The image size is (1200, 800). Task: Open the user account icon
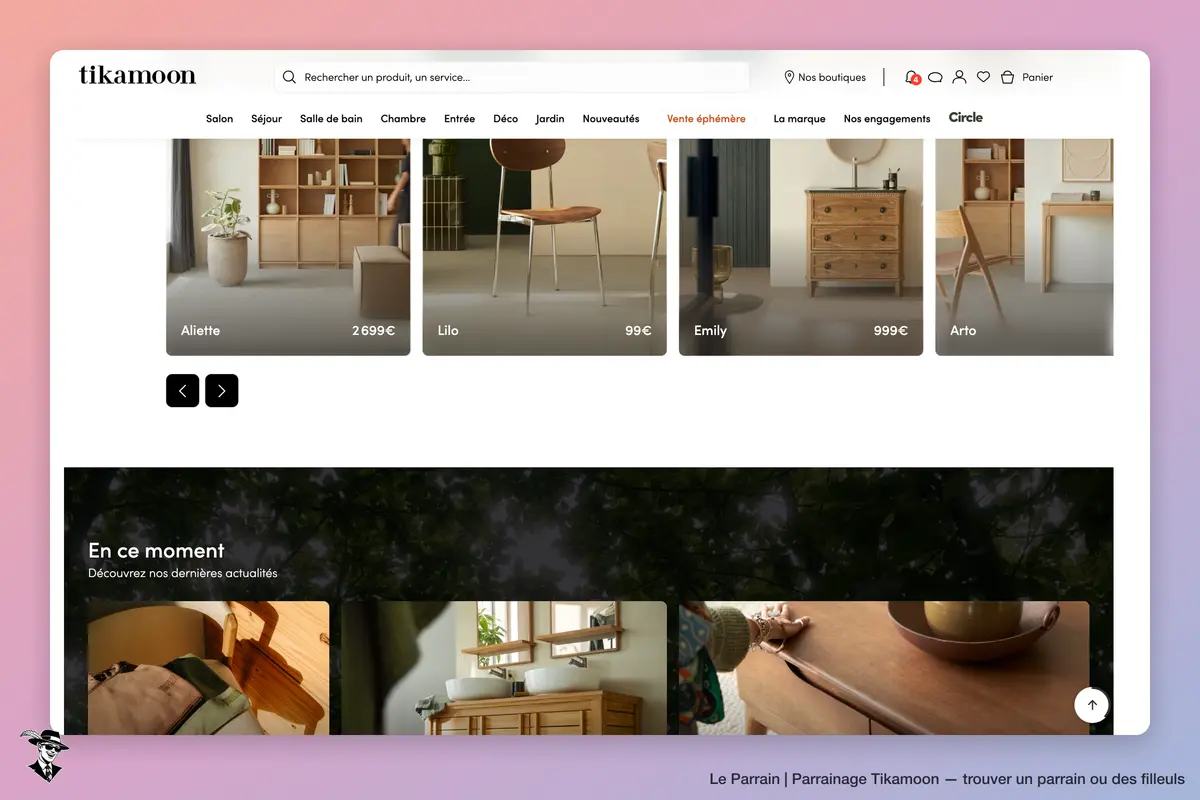pyautogui.click(x=959, y=77)
